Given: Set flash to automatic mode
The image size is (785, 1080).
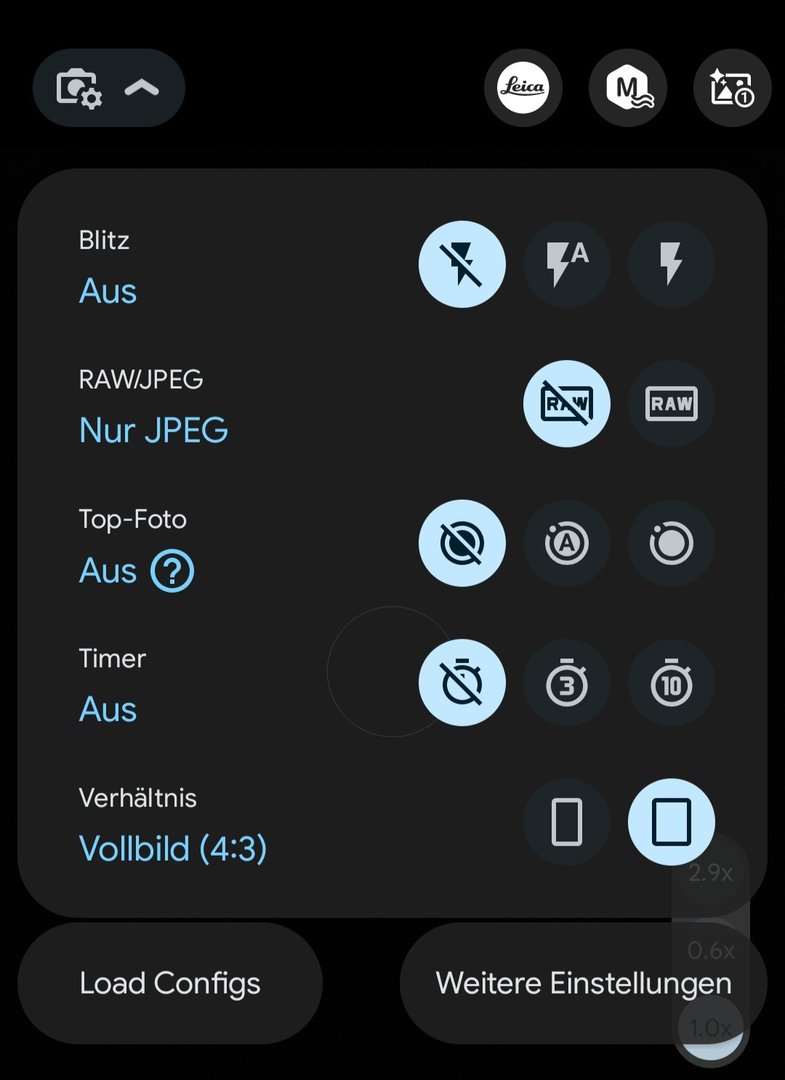Looking at the screenshot, I should click(x=567, y=264).
